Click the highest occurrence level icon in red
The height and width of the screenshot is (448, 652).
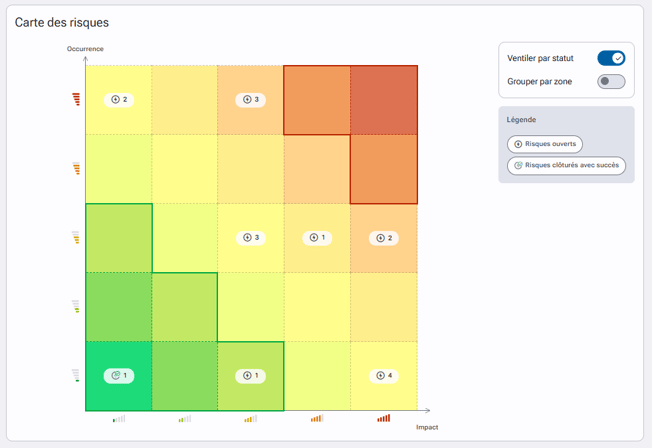(76, 99)
